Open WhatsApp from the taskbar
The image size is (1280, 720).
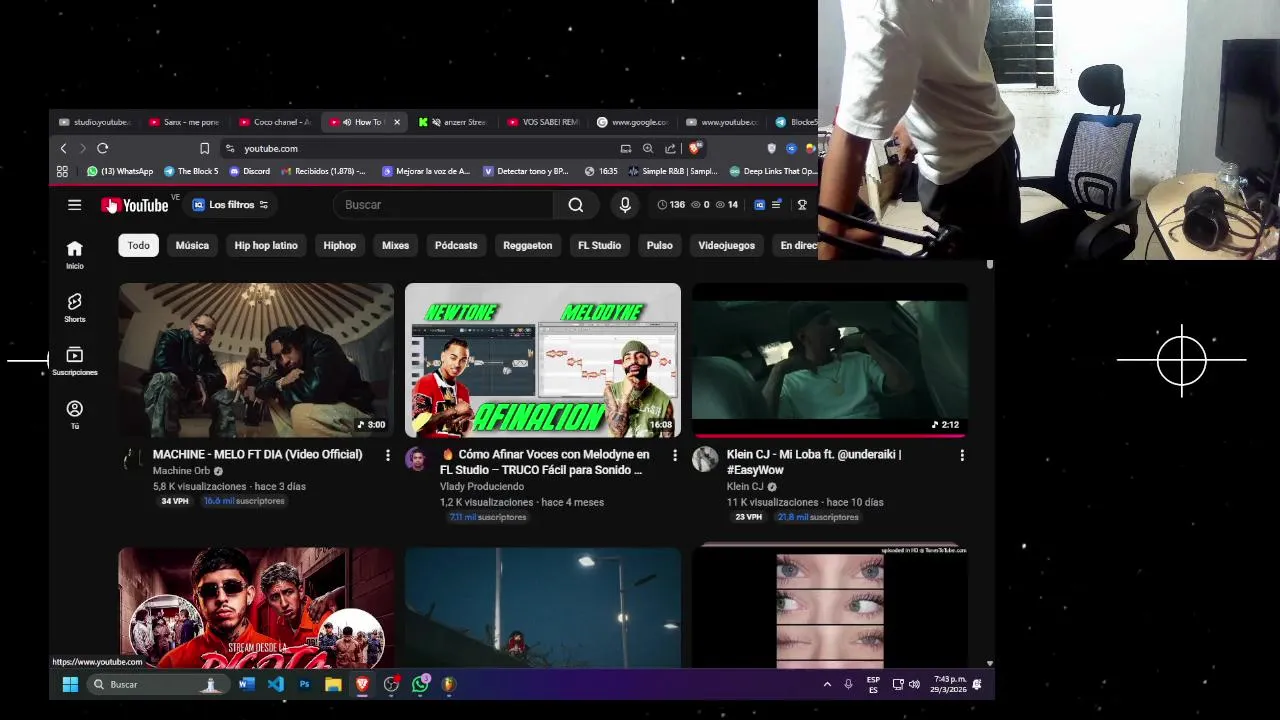pyautogui.click(x=420, y=684)
